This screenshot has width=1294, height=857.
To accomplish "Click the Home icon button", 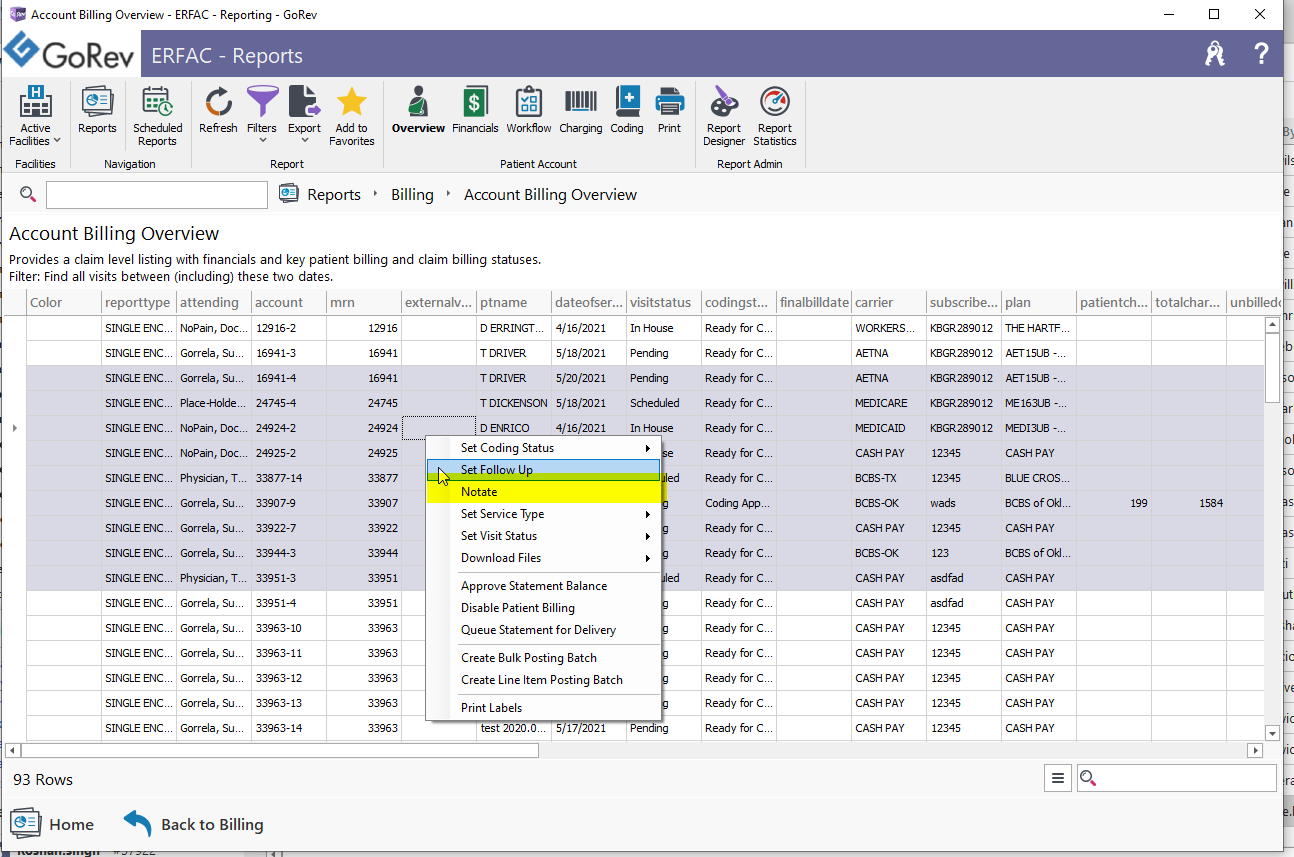I will click(x=52, y=824).
